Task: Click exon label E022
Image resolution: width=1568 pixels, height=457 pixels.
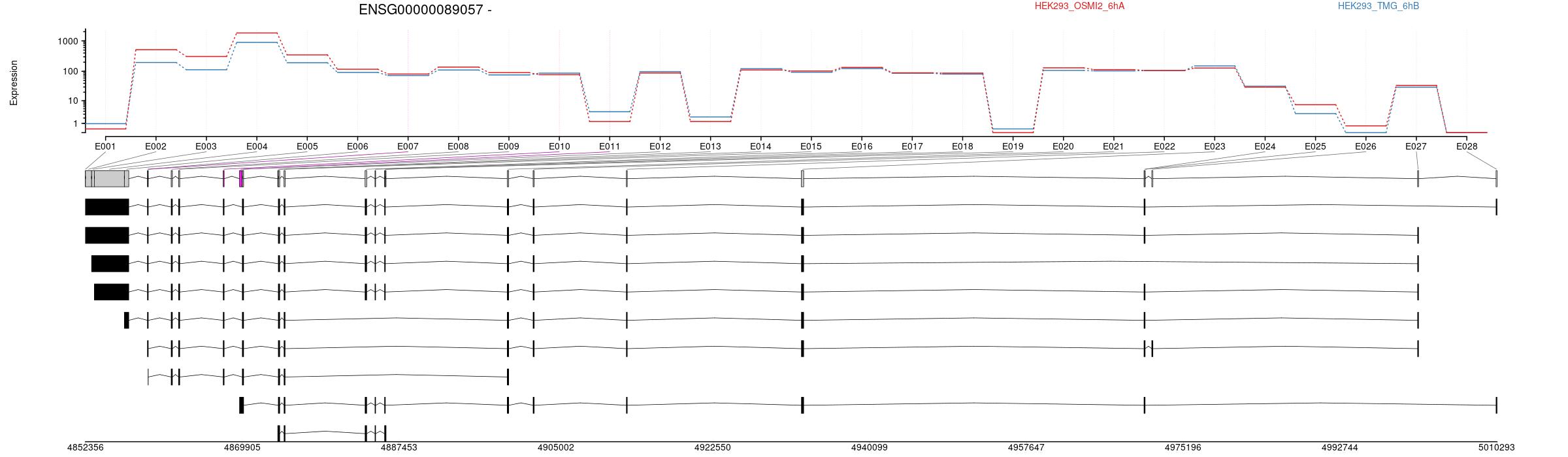Action: (x=1164, y=147)
